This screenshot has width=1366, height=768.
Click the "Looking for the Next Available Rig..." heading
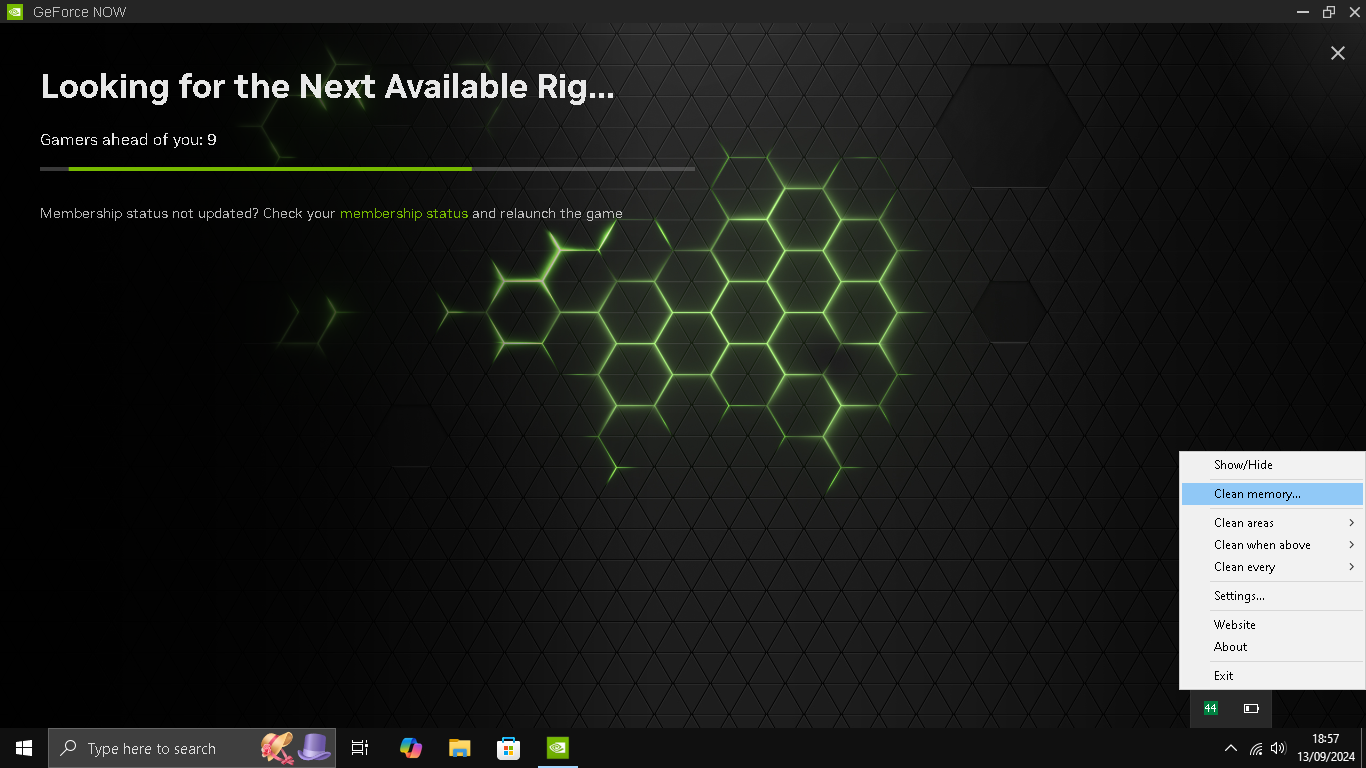pyautogui.click(x=327, y=87)
